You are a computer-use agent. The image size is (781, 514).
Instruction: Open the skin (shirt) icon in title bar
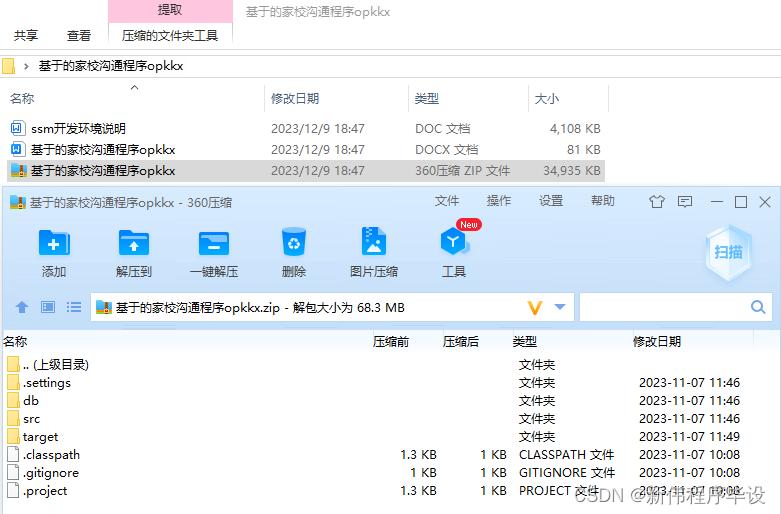pos(657,202)
